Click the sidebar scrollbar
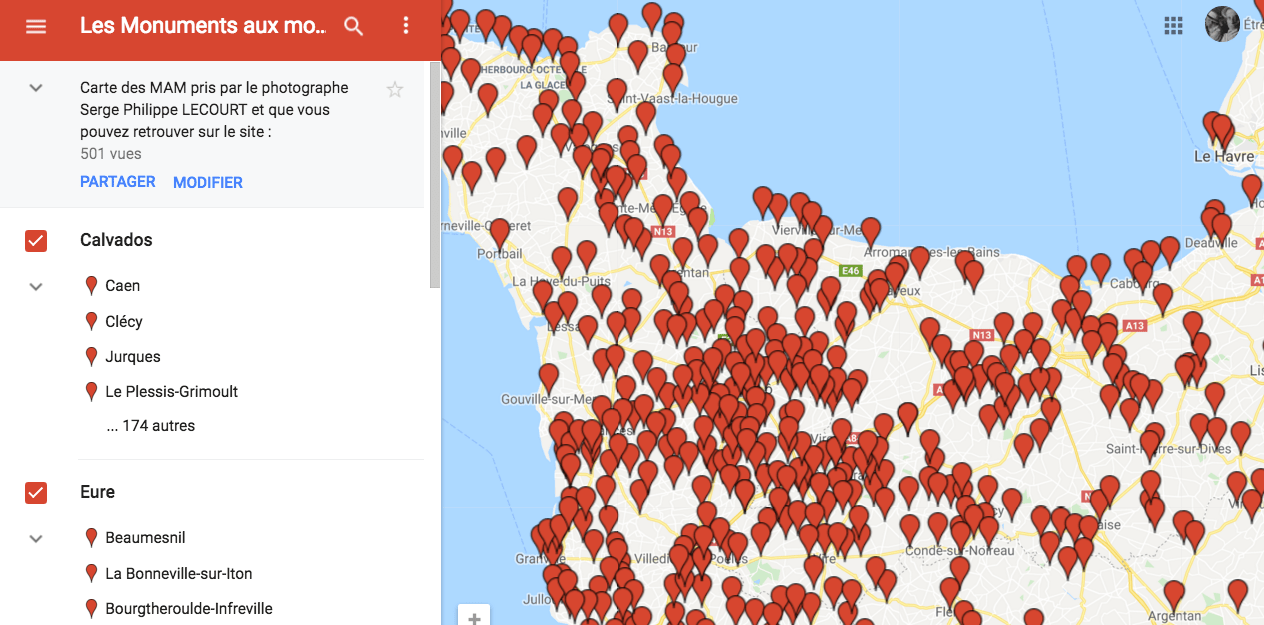Screen dimensions: 1264x625 coord(435,175)
